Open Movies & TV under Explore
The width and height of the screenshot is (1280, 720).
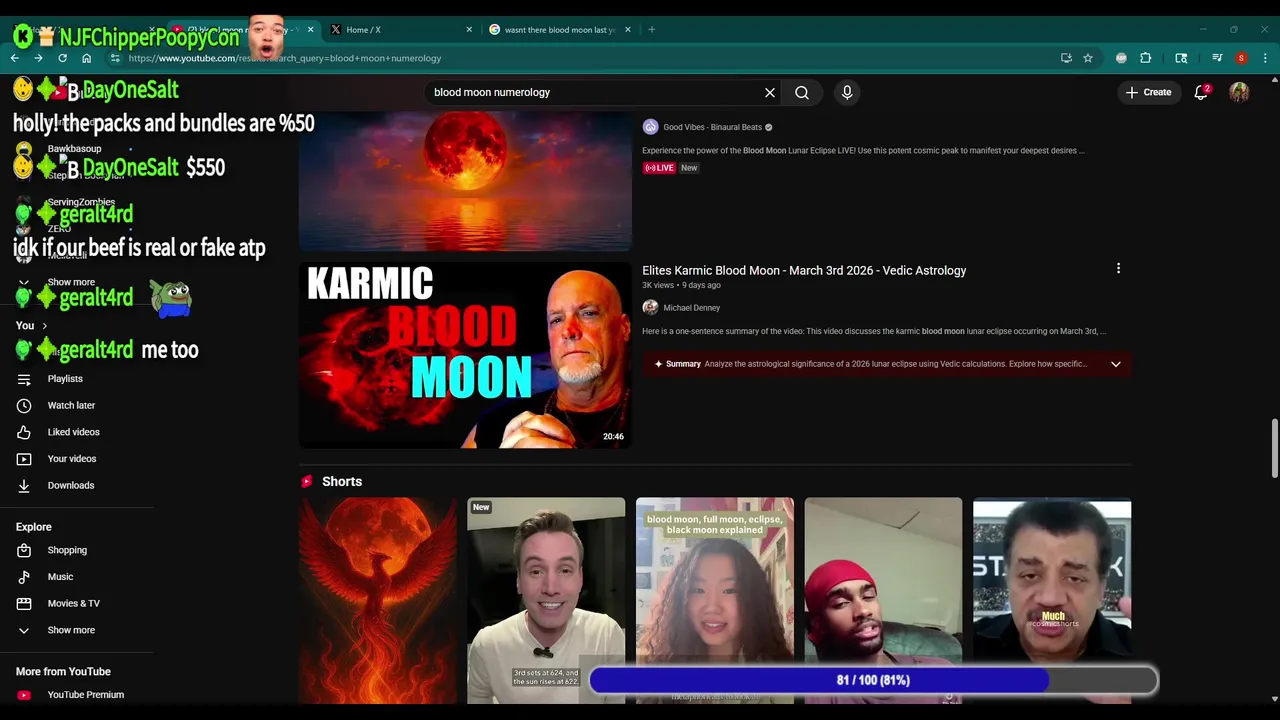(x=73, y=603)
